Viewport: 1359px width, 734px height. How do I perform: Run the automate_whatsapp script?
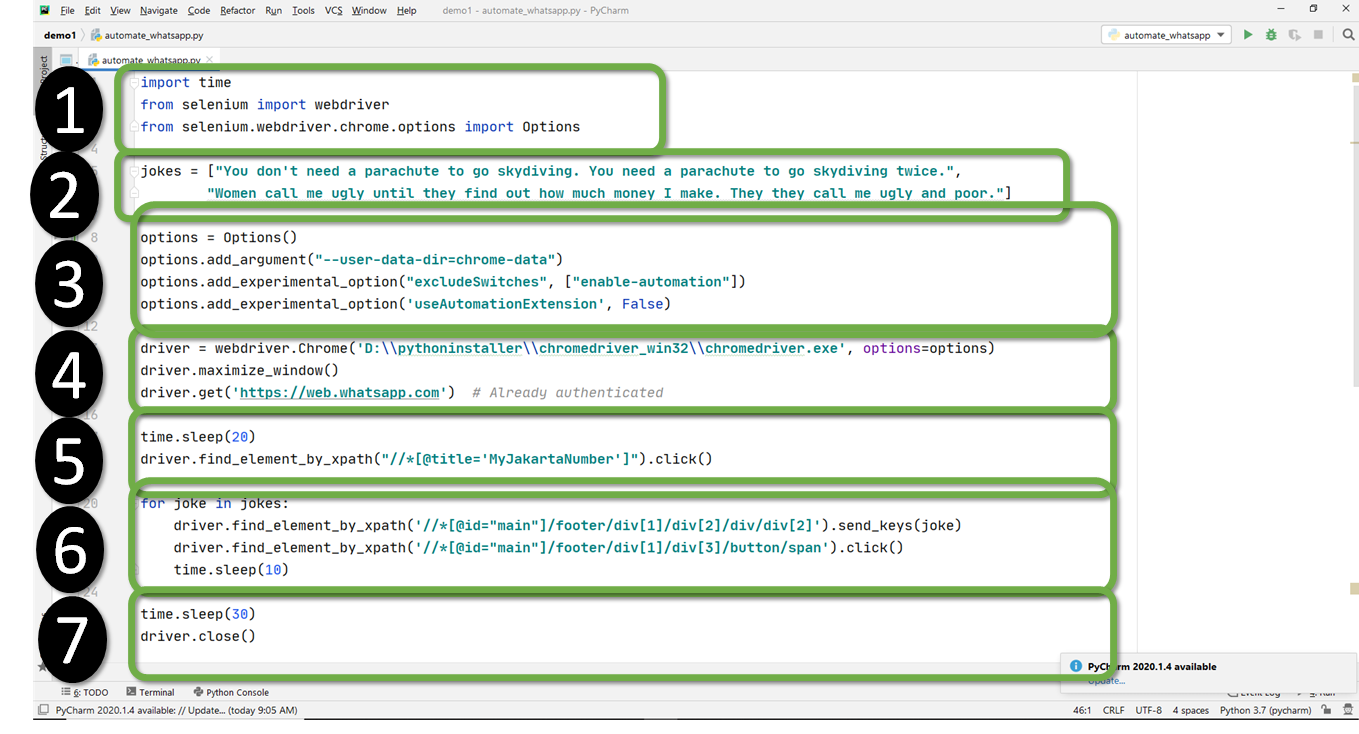click(1247, 34)
